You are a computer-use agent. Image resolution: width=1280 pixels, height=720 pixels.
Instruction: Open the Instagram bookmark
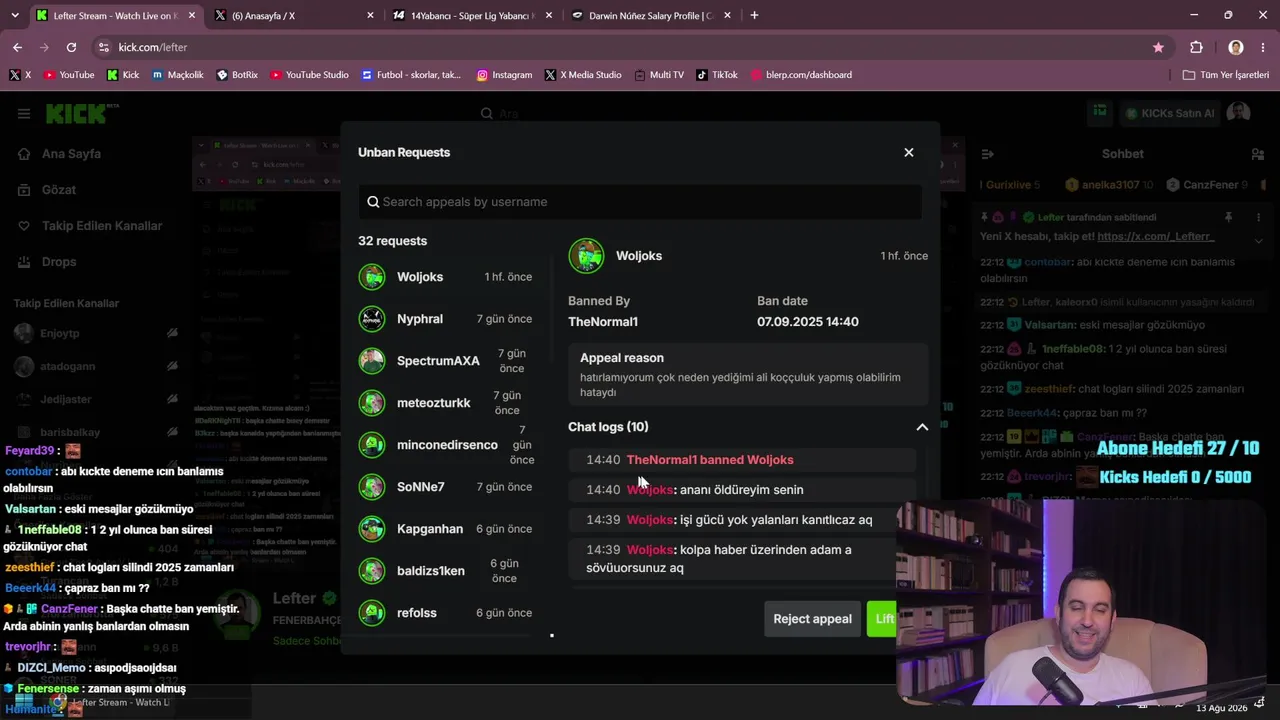coord(504,75)
